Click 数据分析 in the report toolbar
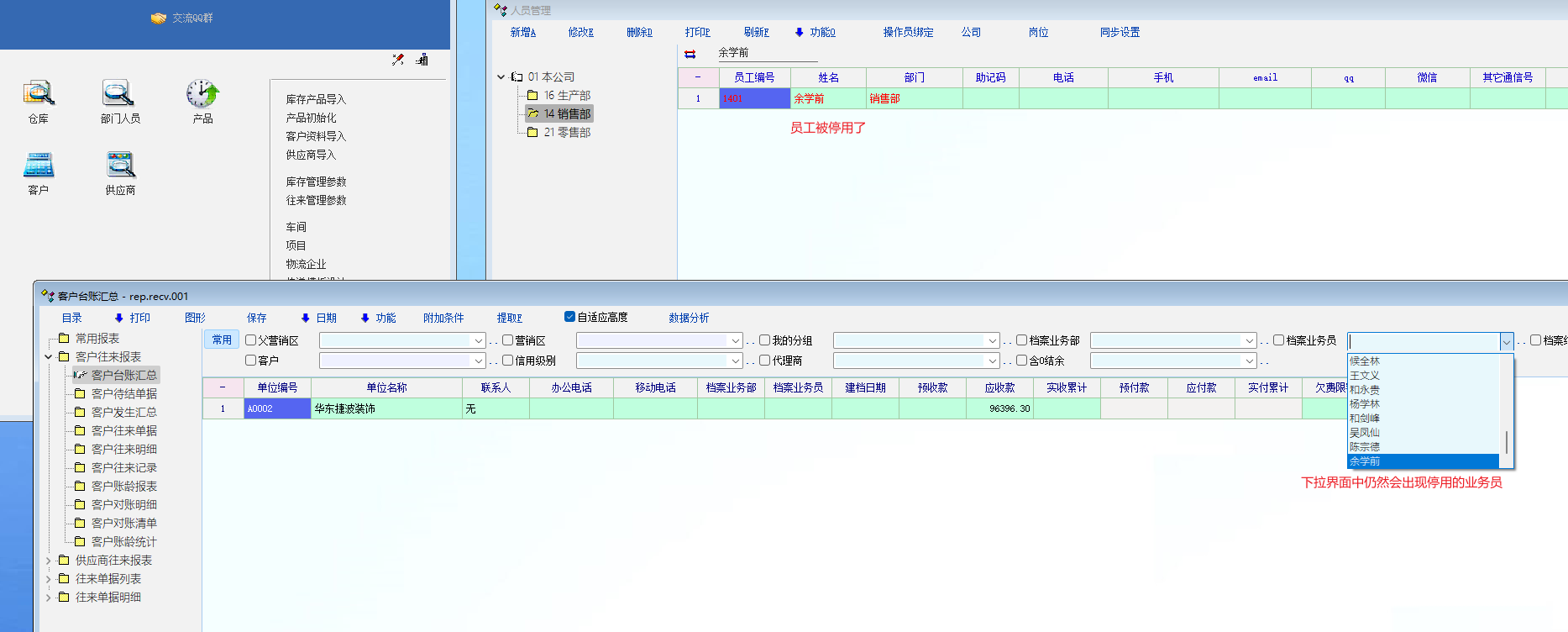The image size is (1568, 632). click(689, 318)
